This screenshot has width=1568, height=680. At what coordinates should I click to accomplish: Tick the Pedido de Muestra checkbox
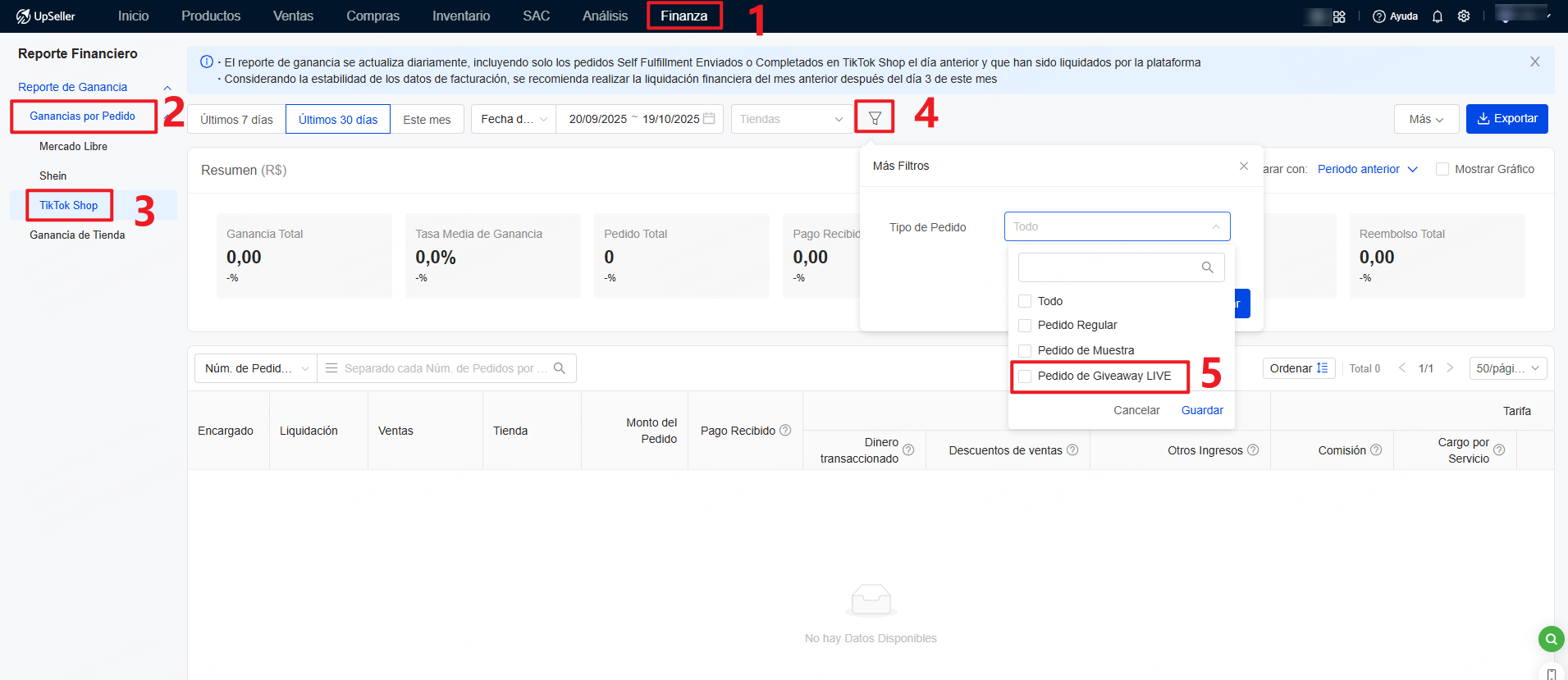click(x=1025, y=350)
